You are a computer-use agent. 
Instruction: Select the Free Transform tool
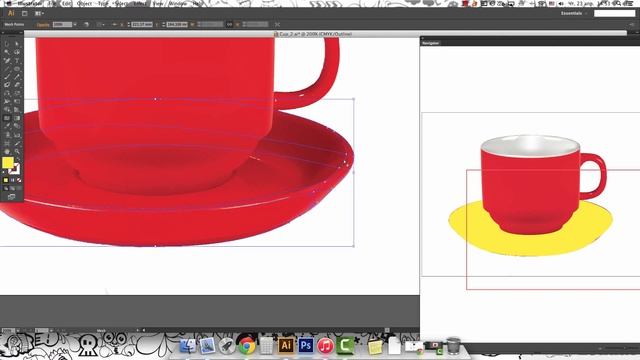point(17,101)
